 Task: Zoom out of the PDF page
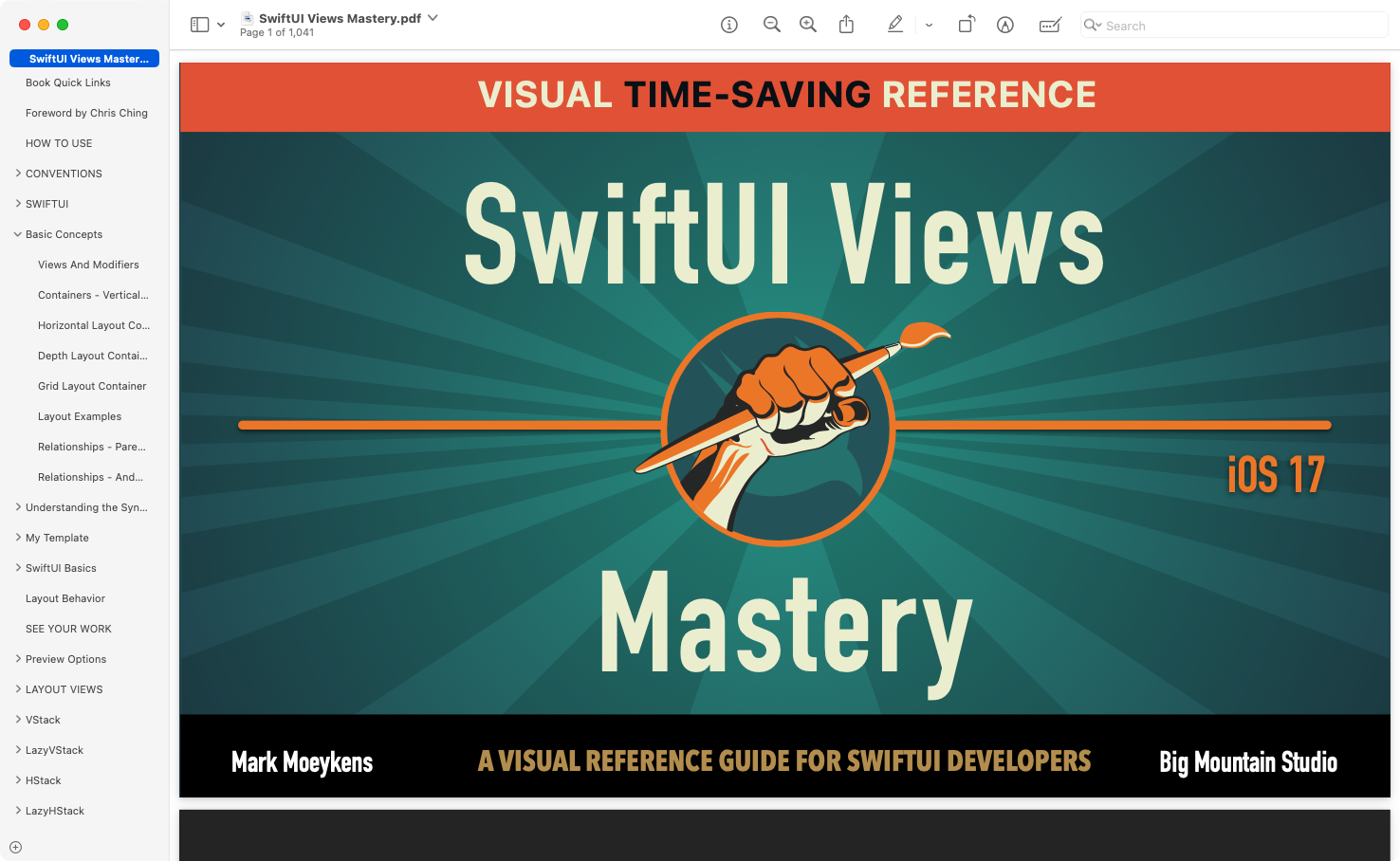(x=771, y=26)
